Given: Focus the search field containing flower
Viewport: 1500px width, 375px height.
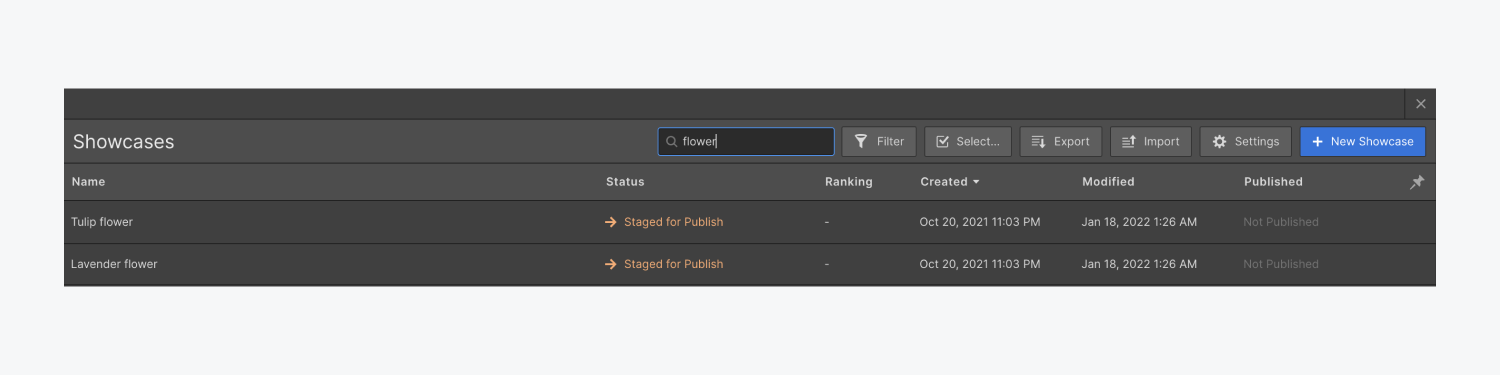Looking at the screenshot, I should (746, 142).
